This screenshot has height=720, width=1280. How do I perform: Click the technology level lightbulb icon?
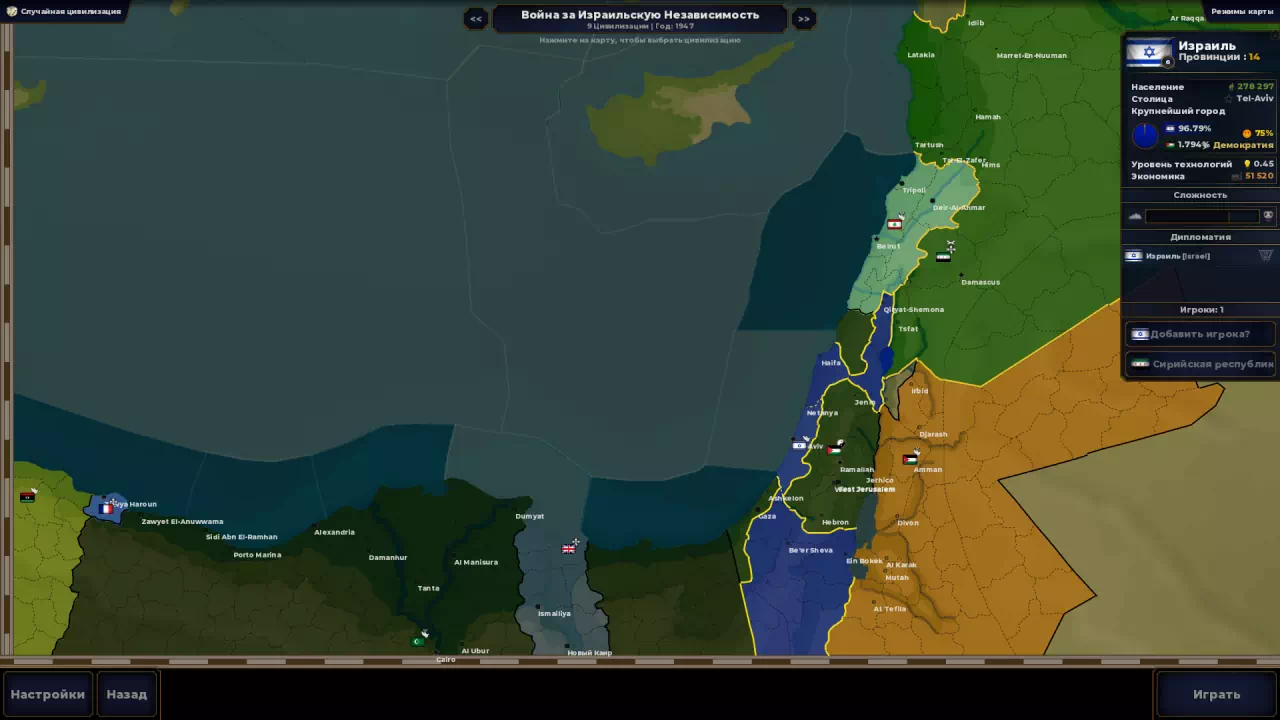(x=1247, y=164)
